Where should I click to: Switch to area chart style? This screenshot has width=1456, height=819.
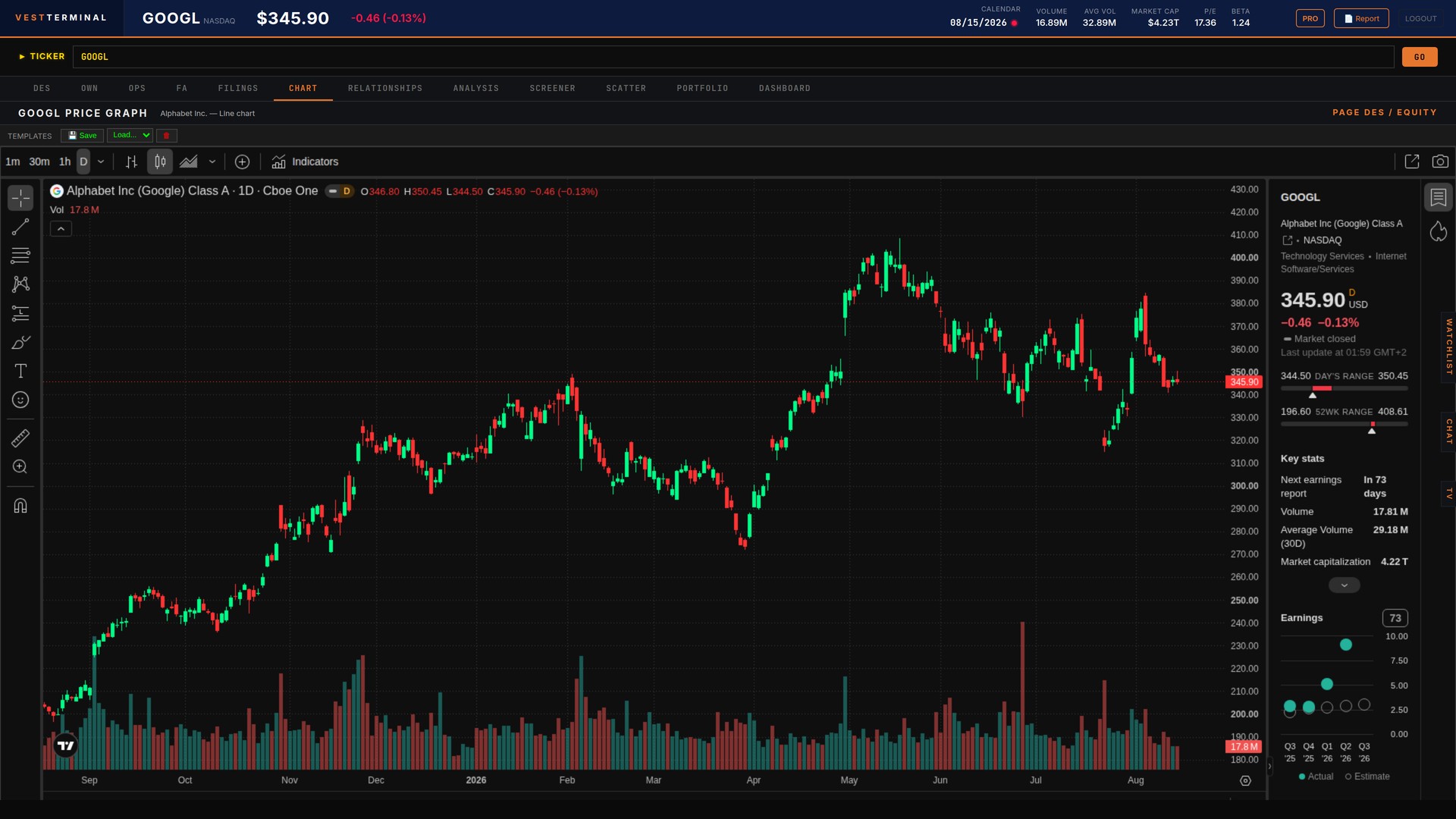click(x=189, y=162)
